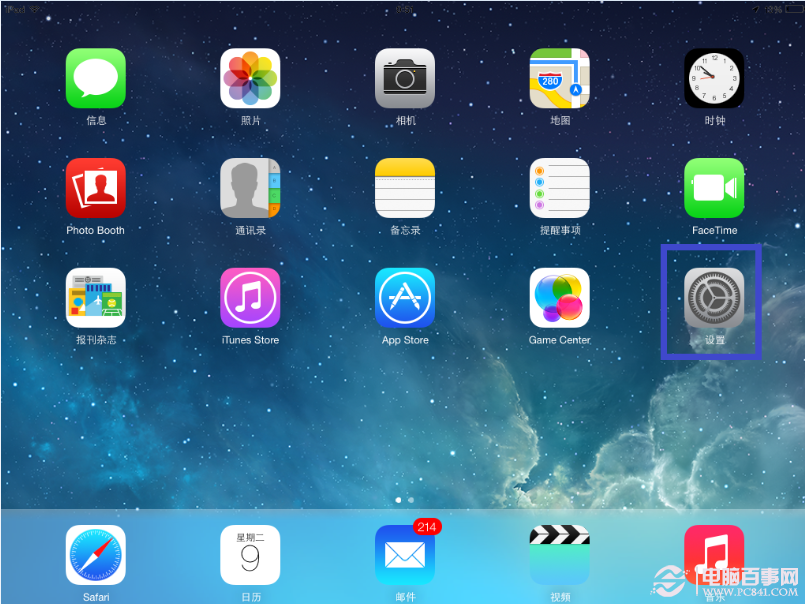Open Game Center

560,298
